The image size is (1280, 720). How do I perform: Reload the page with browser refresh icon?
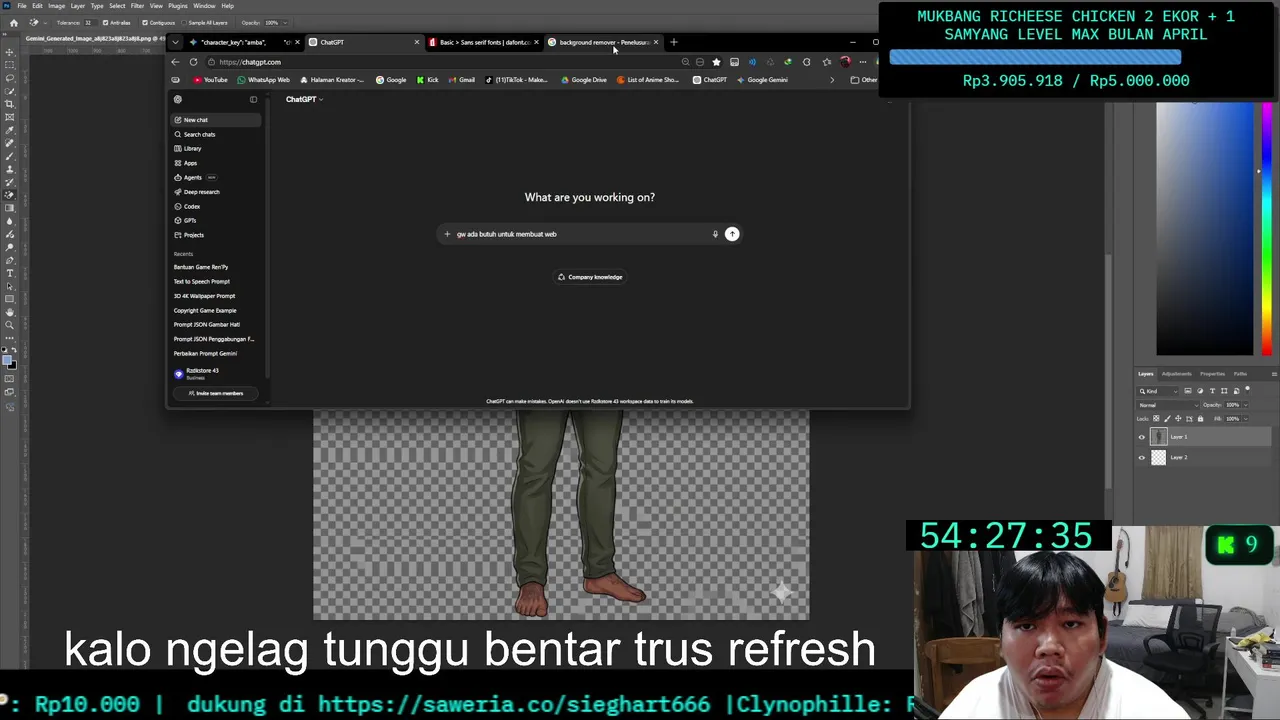click(x=193, y=62)
